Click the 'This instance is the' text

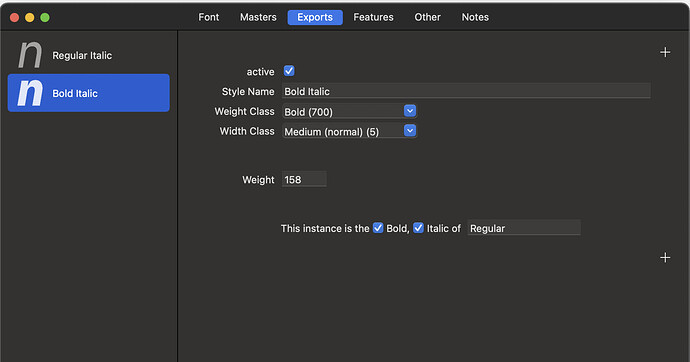tap(325, 228)
